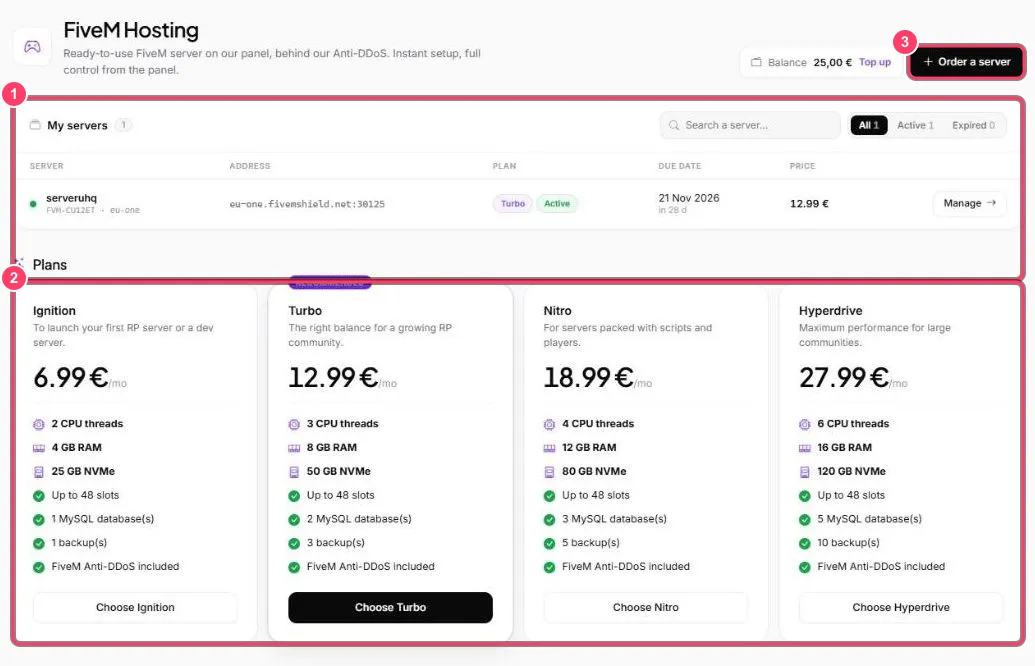Filter servers by Expired
Viewport: 1035px width, 666px height.
[973, 125]
